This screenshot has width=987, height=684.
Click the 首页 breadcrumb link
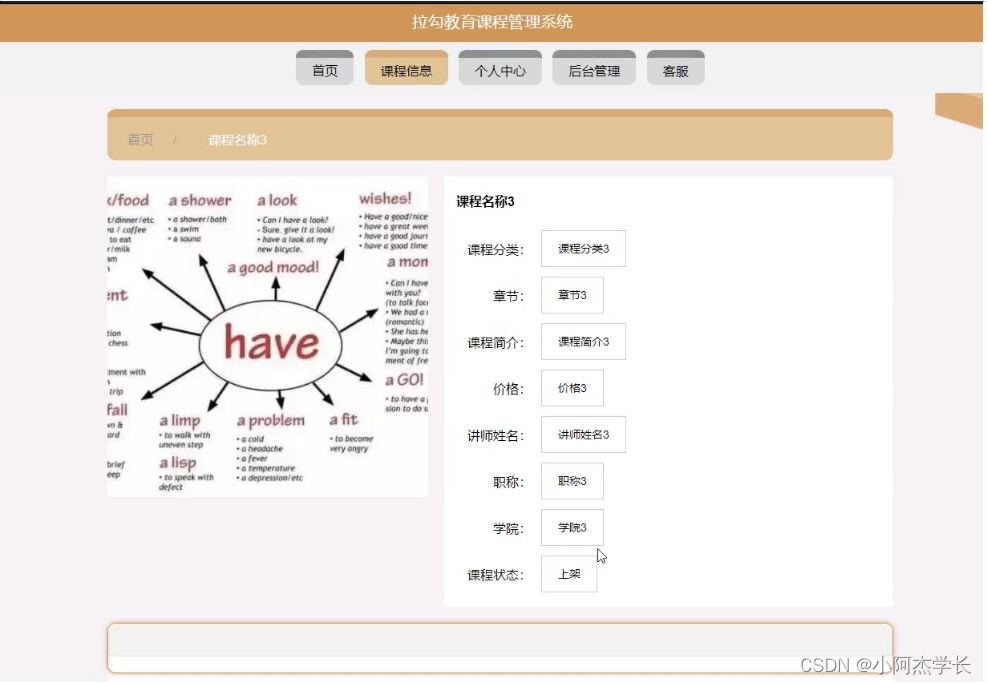140,140
